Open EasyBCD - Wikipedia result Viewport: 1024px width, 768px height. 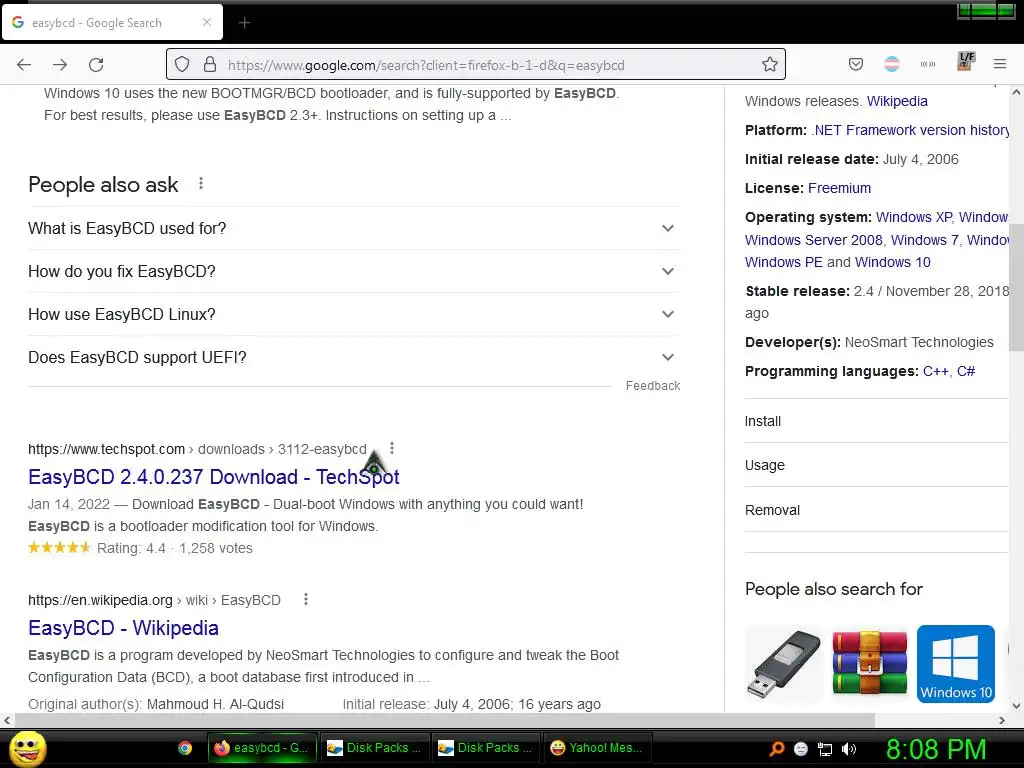[x=123, y=628]
